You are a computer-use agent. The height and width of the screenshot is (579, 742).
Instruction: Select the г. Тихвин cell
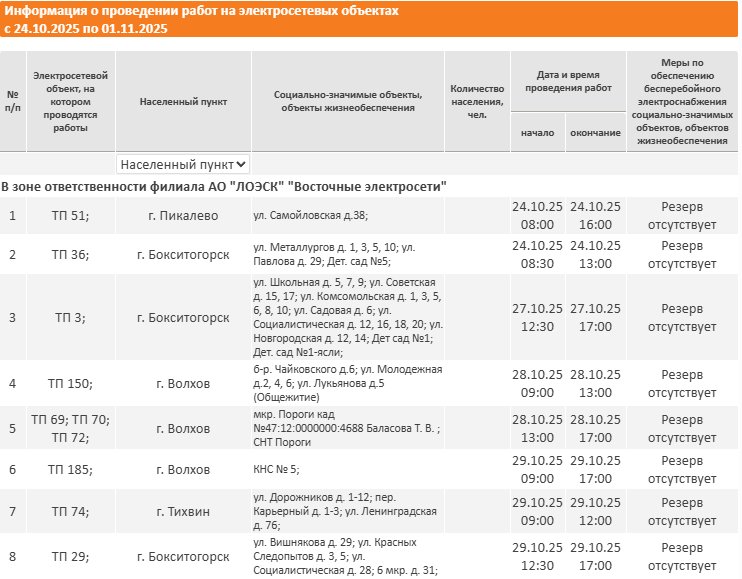click(x=183, y=511)
